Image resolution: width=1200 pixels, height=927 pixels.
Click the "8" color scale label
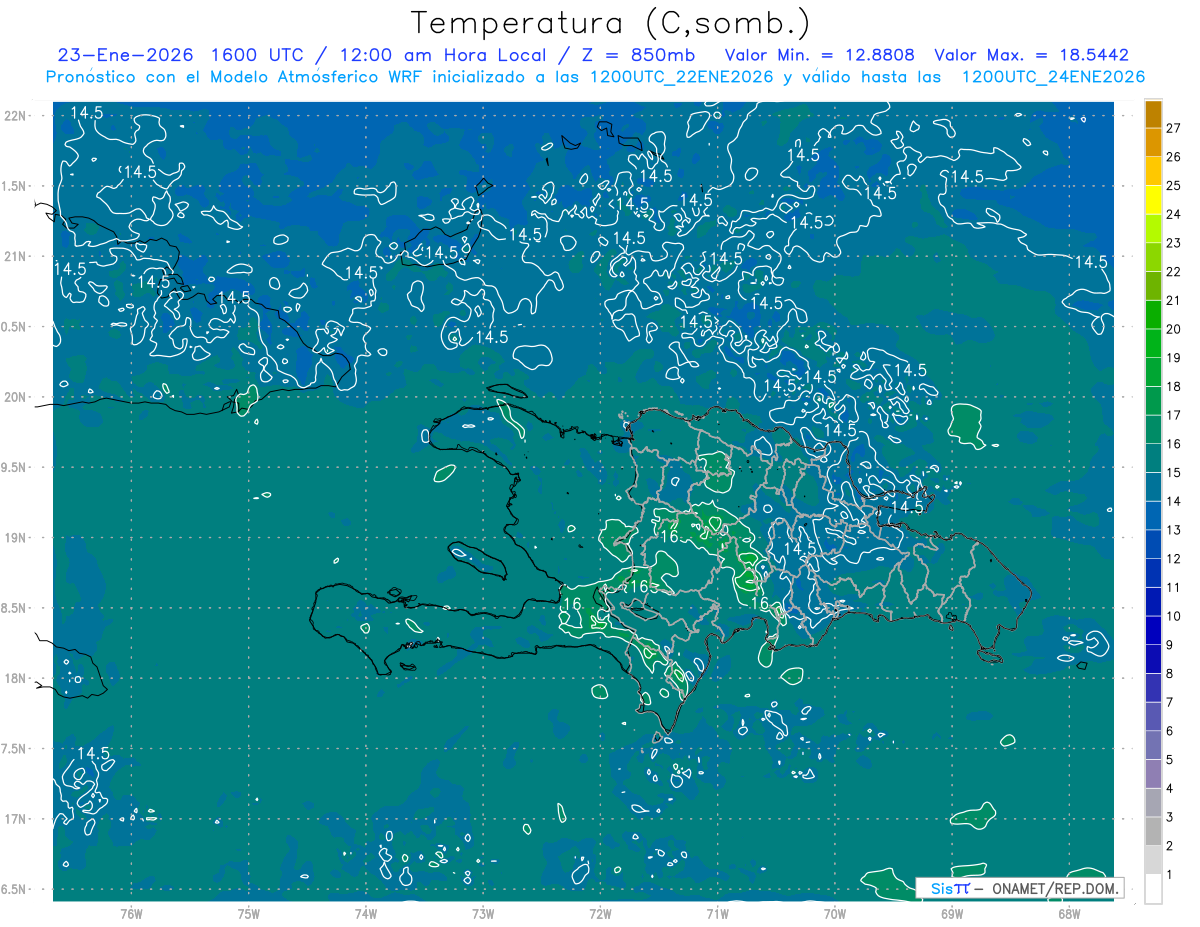point(1171,674)
